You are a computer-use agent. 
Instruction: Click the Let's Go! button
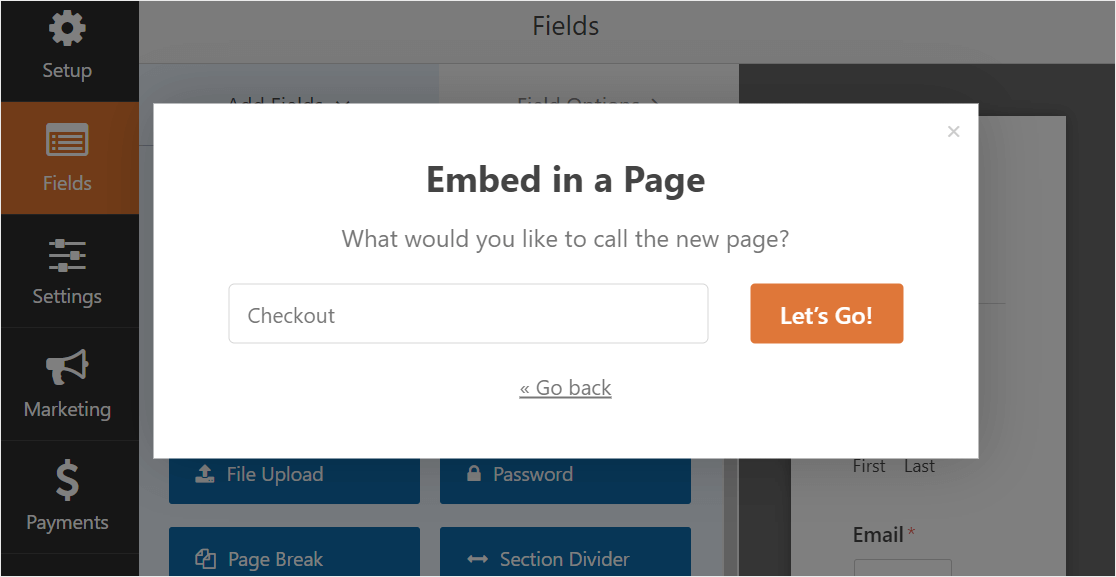826,314
